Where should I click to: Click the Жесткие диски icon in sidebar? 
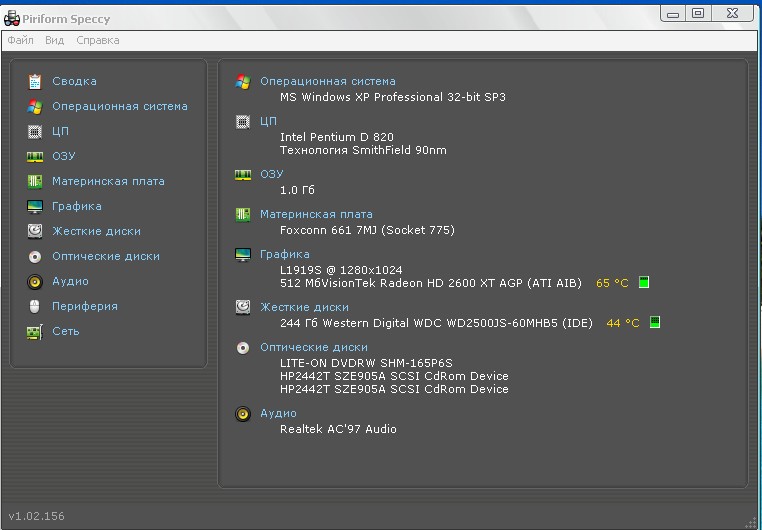point(35,231)
